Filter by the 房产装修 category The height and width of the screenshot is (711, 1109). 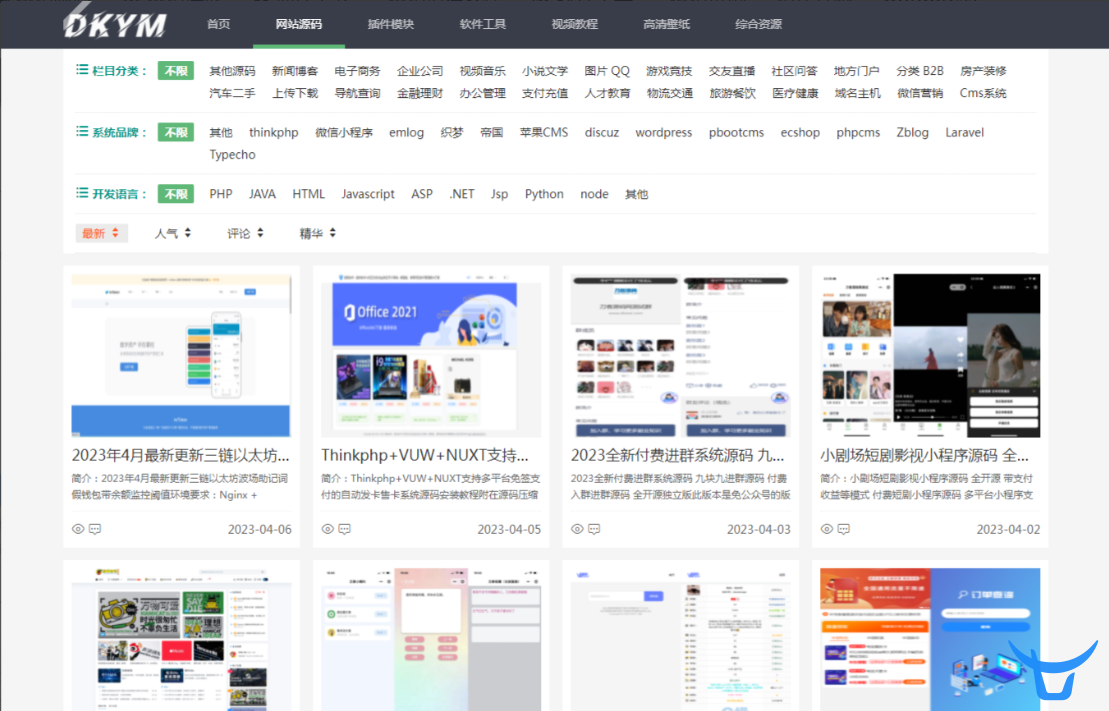[x=983, y=71]
